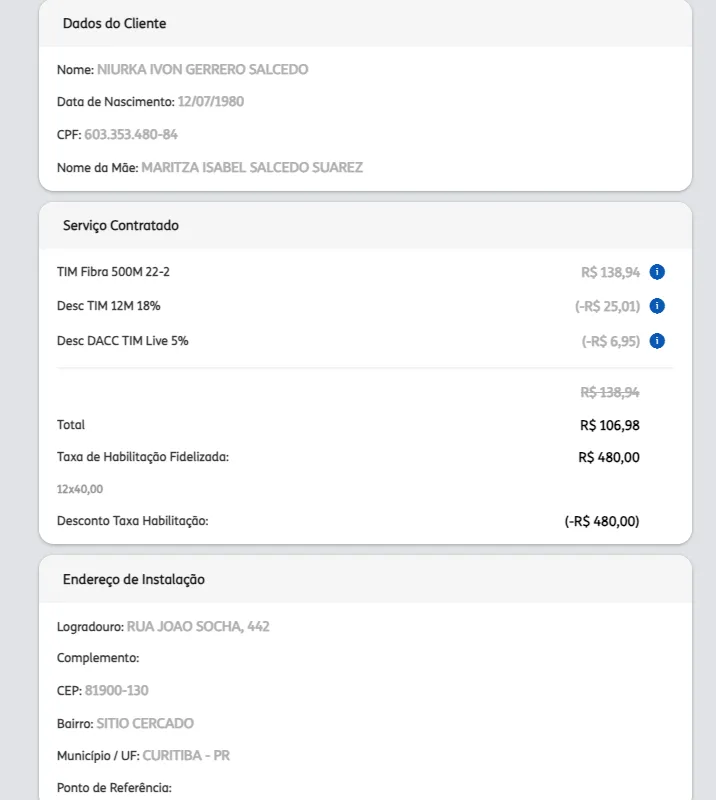Select the 12x40,00 installment text
716x800 pixels.
(80, 489)
